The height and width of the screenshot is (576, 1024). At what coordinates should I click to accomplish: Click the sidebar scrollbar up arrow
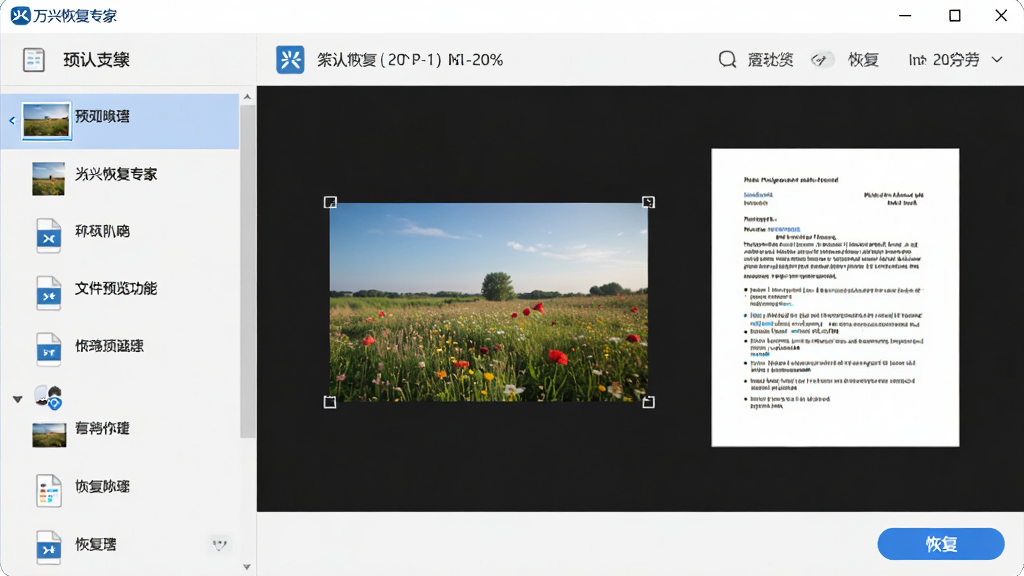click(x=247, y=97)
